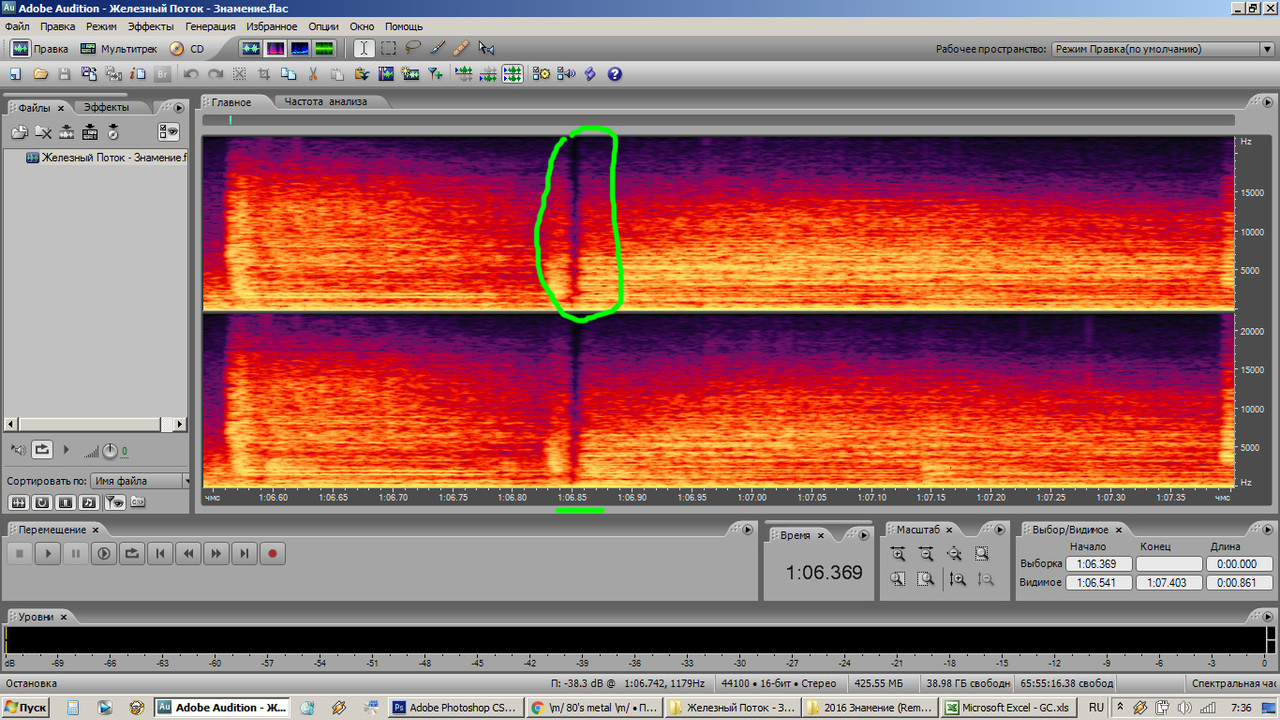
Task: Click the Undo arrow icon
Action: [190, 74]
